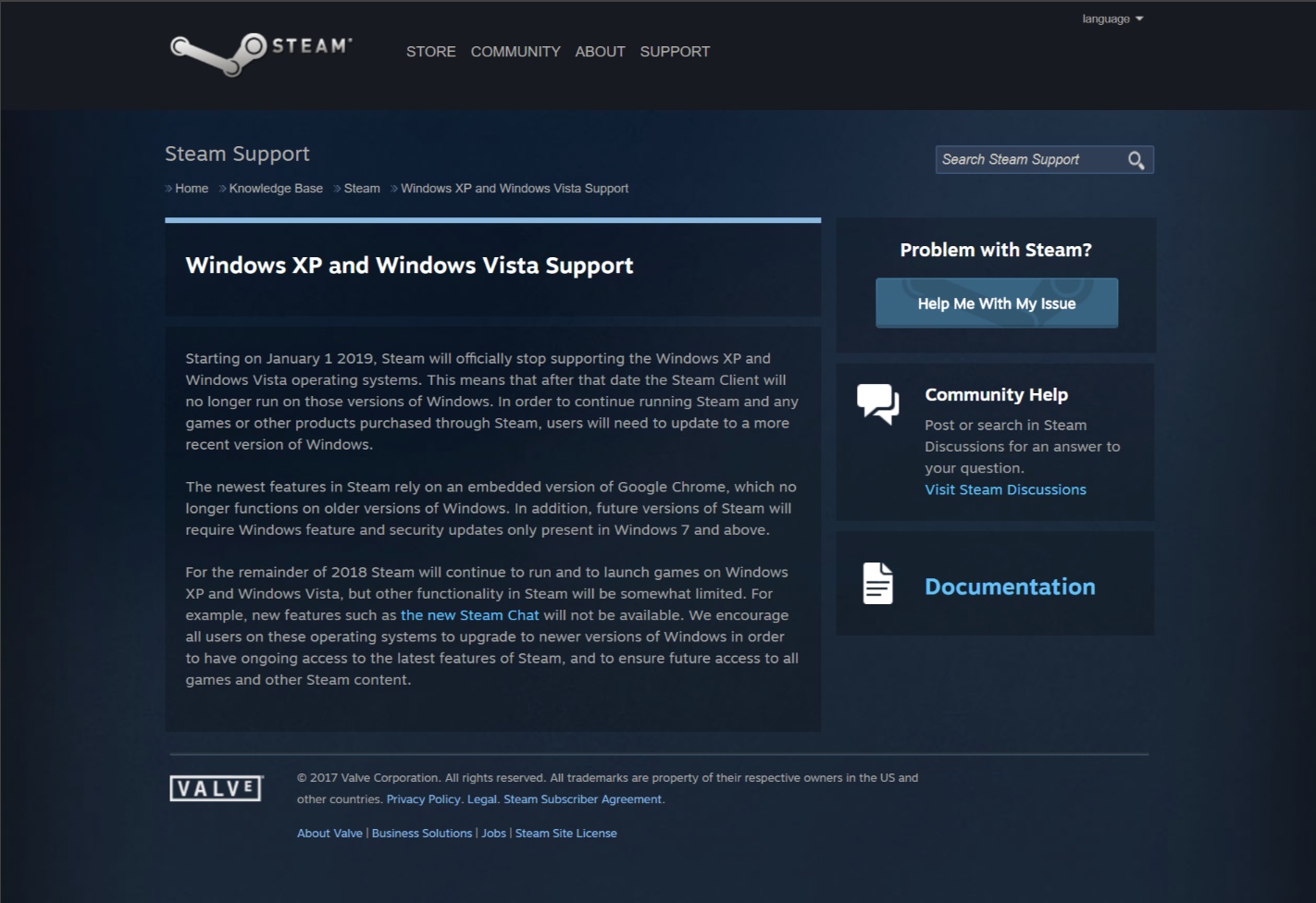Click the article title Windows XP and Windows Vista Support
Viewport: 1316px width, 903px height.
click(x=409, y=266)
